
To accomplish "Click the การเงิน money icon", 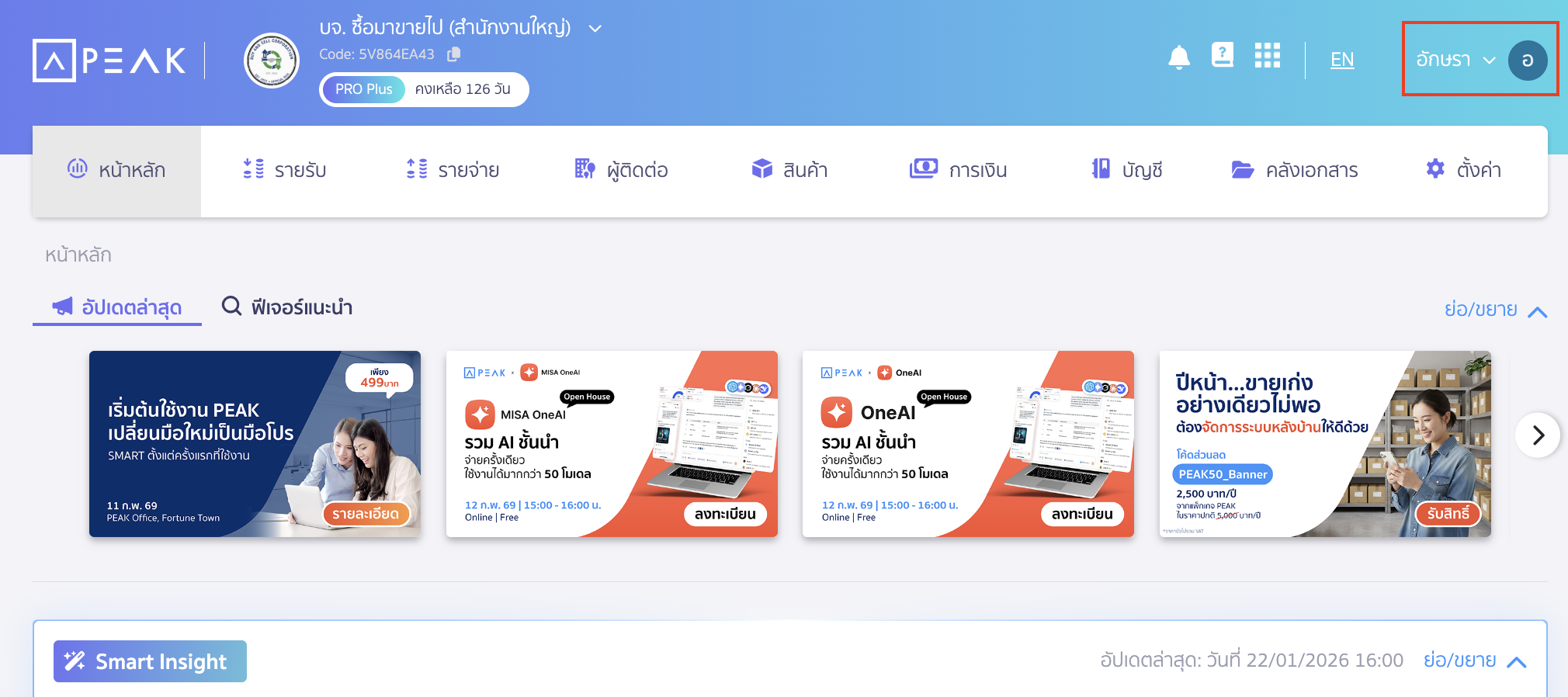I will [x=924, y=168].
